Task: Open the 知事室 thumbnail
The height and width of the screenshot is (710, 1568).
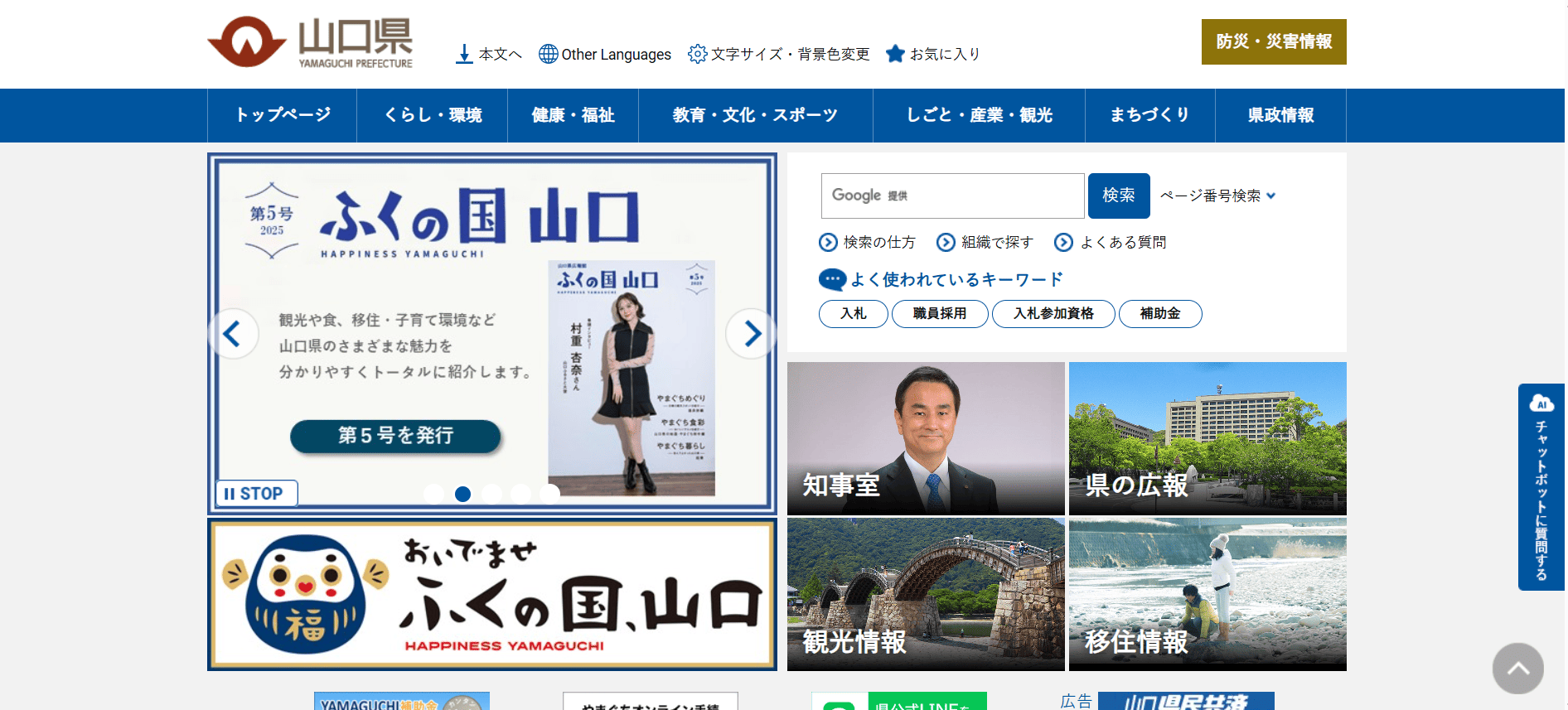Action: [926, 438]
